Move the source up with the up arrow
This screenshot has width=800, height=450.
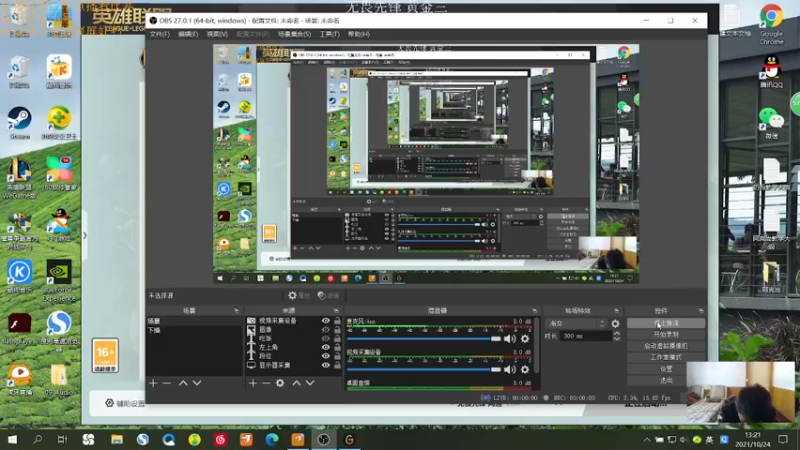(296, 383)
